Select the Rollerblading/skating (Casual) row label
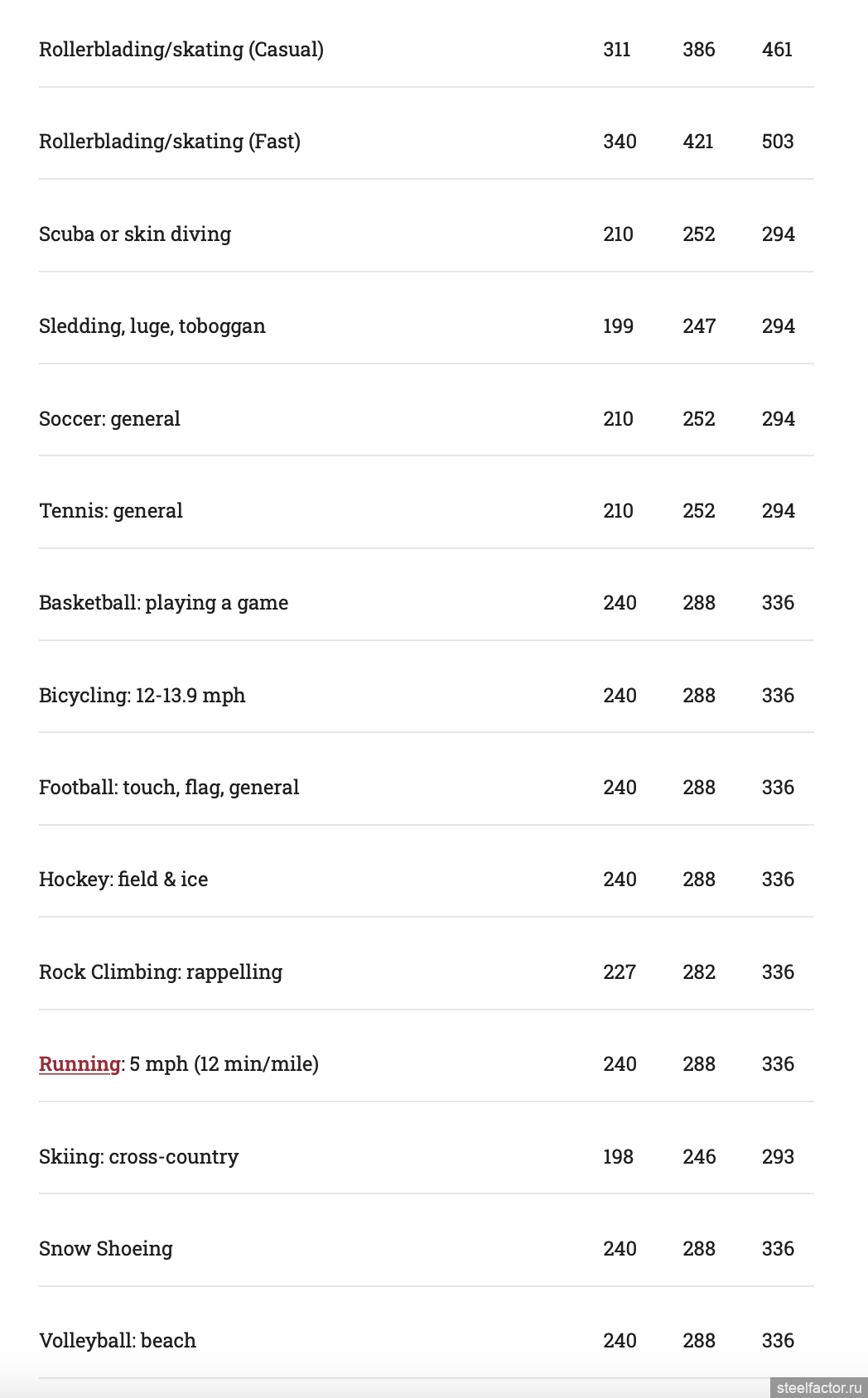 tap(181, 50)
